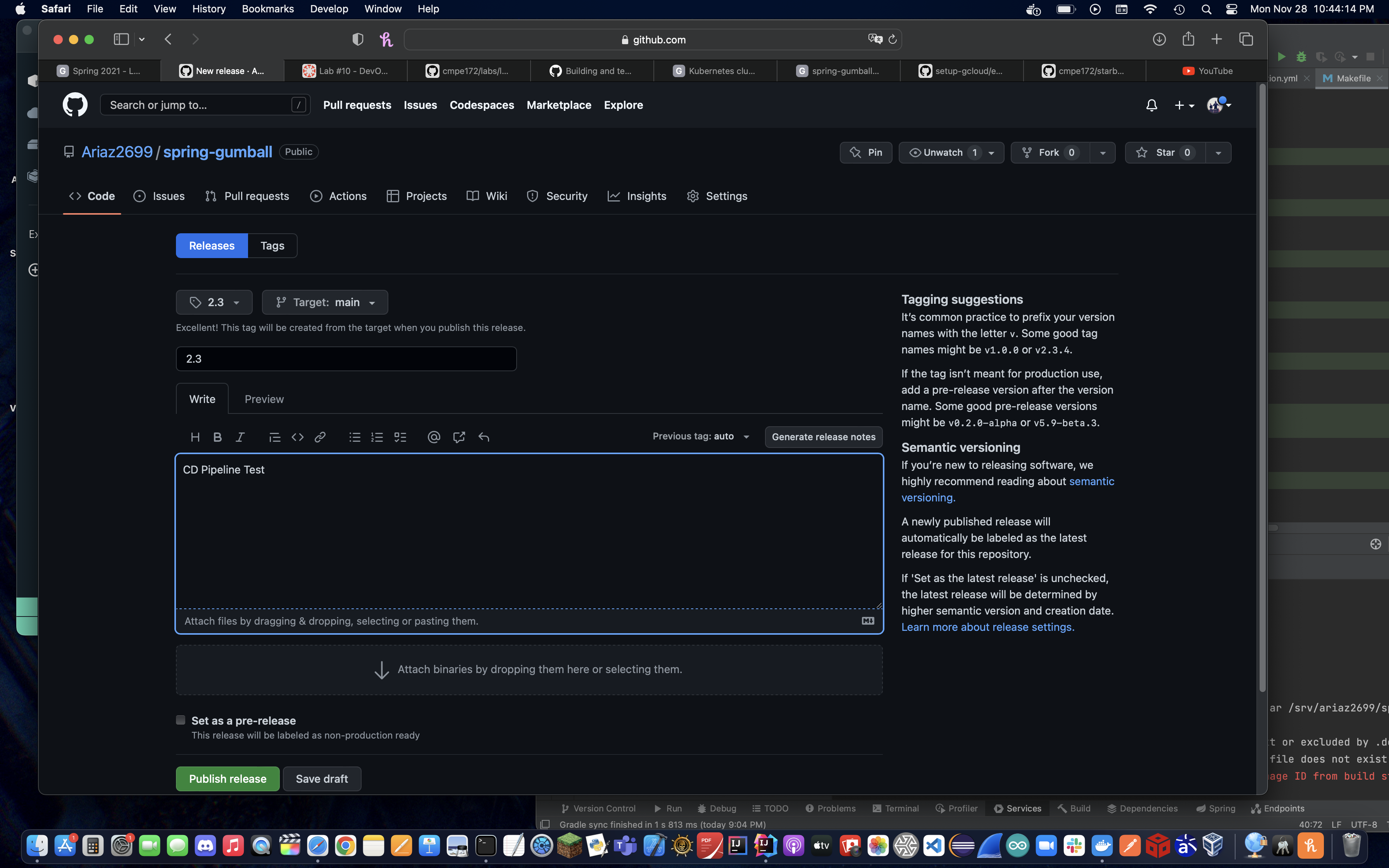Check the Set as a pre-release checkbox
The width and height of the screenshot is (1389, 868).
point(180,719)
